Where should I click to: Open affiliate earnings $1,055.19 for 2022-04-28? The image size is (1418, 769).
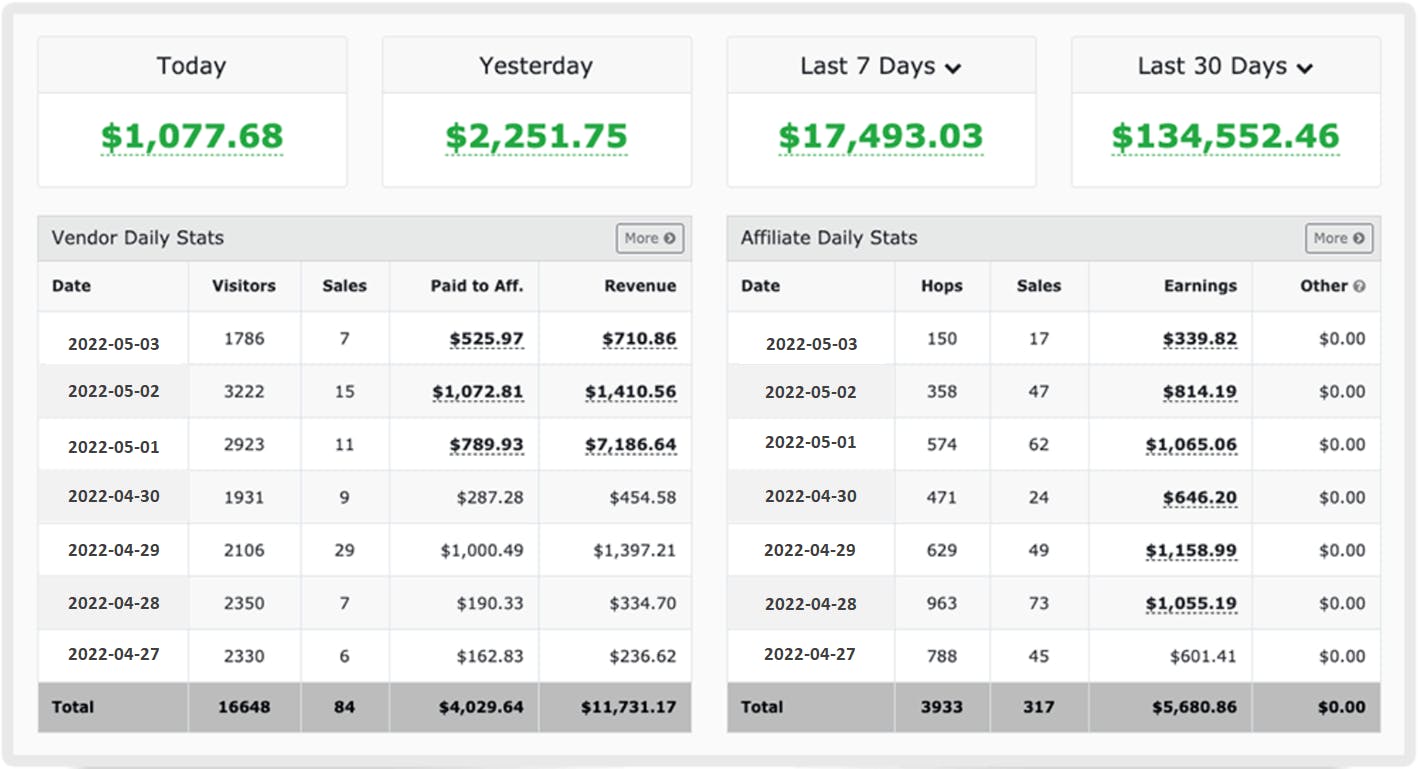pos(1191,603)
